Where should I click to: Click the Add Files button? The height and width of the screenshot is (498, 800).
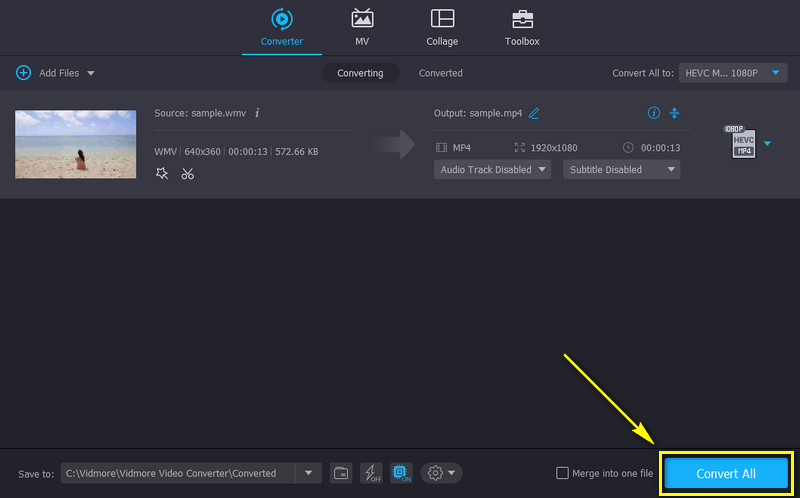(55, 73)
